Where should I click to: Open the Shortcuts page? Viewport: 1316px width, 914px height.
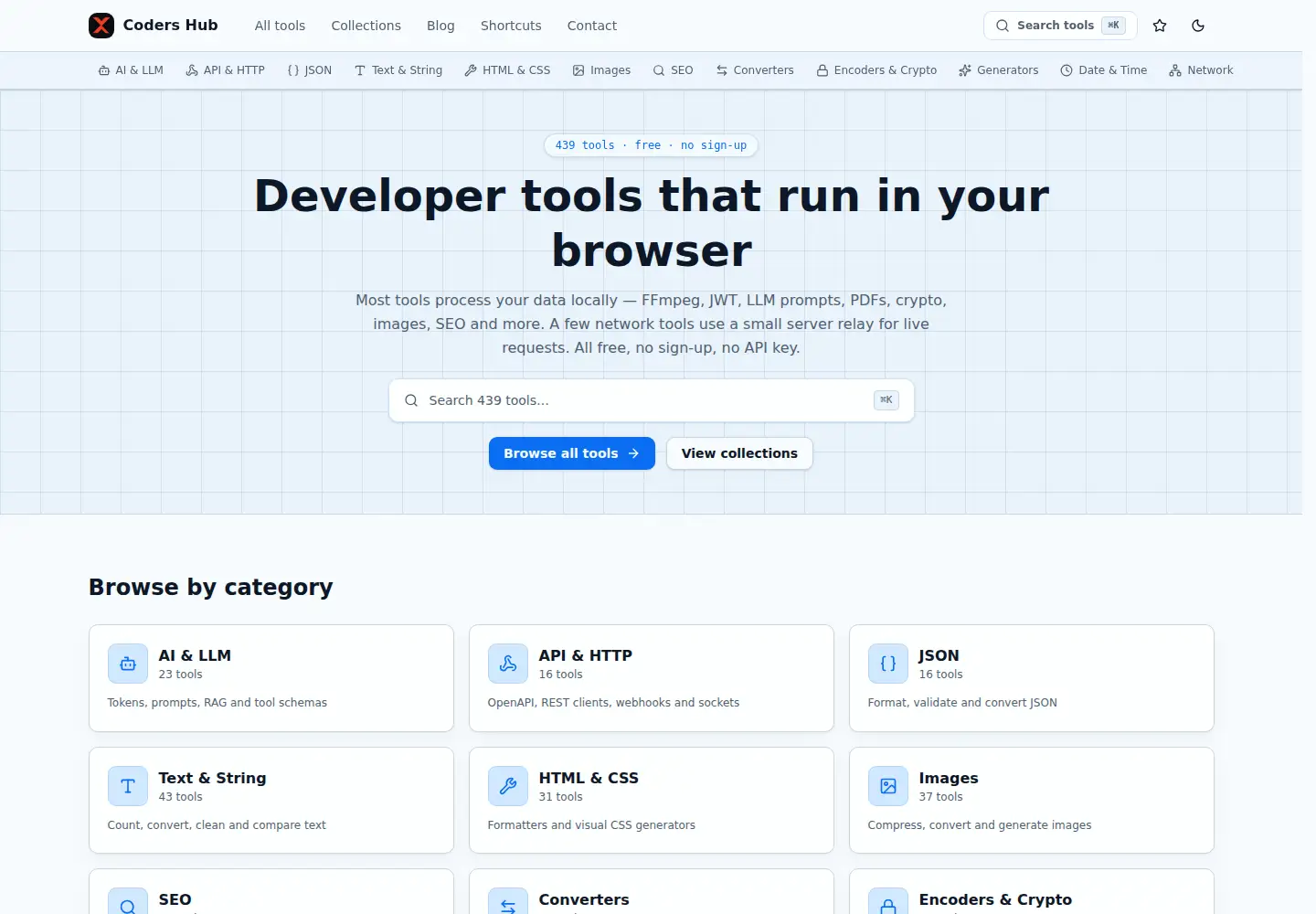tap(511, 26)
